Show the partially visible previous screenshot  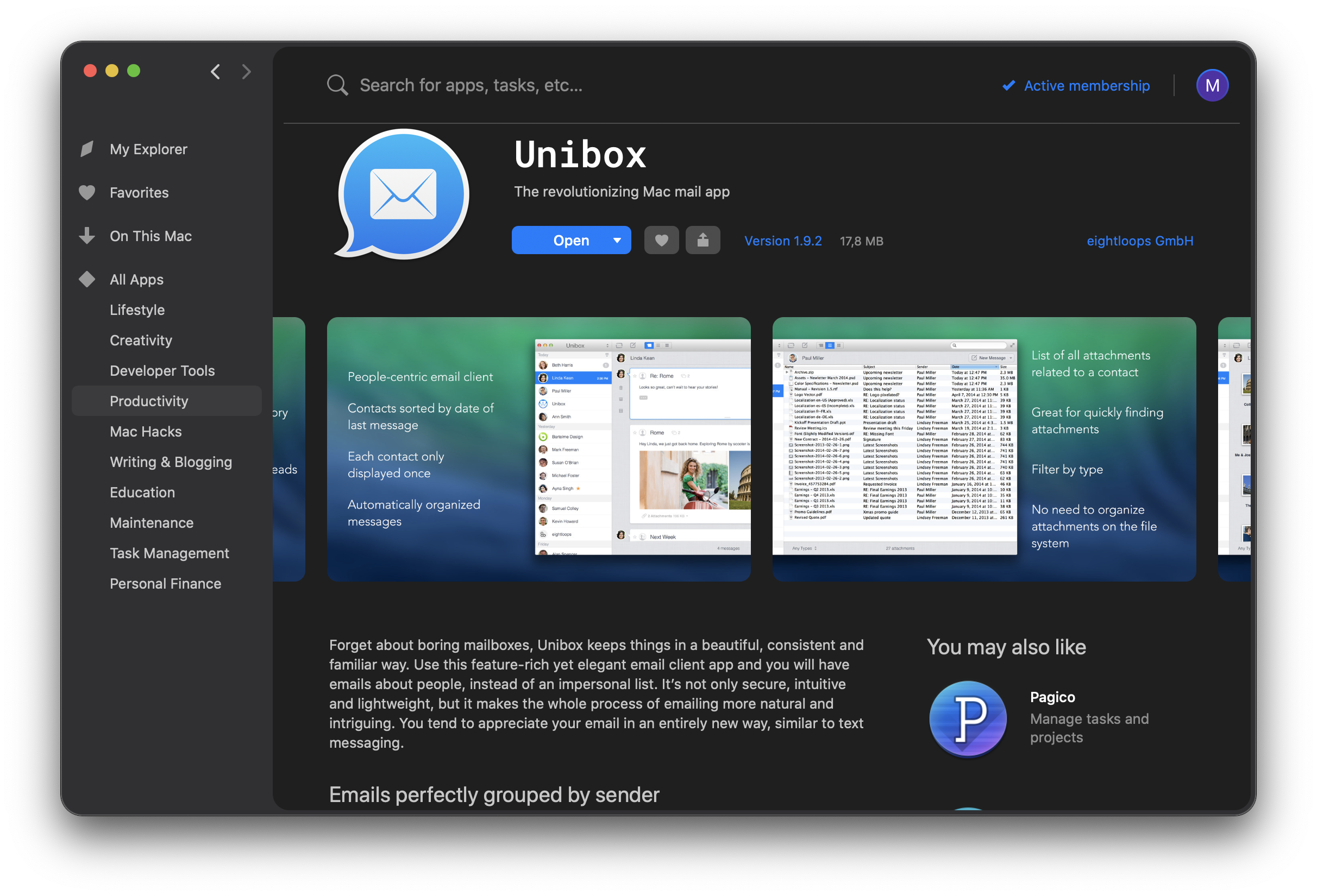pos(289,449)
